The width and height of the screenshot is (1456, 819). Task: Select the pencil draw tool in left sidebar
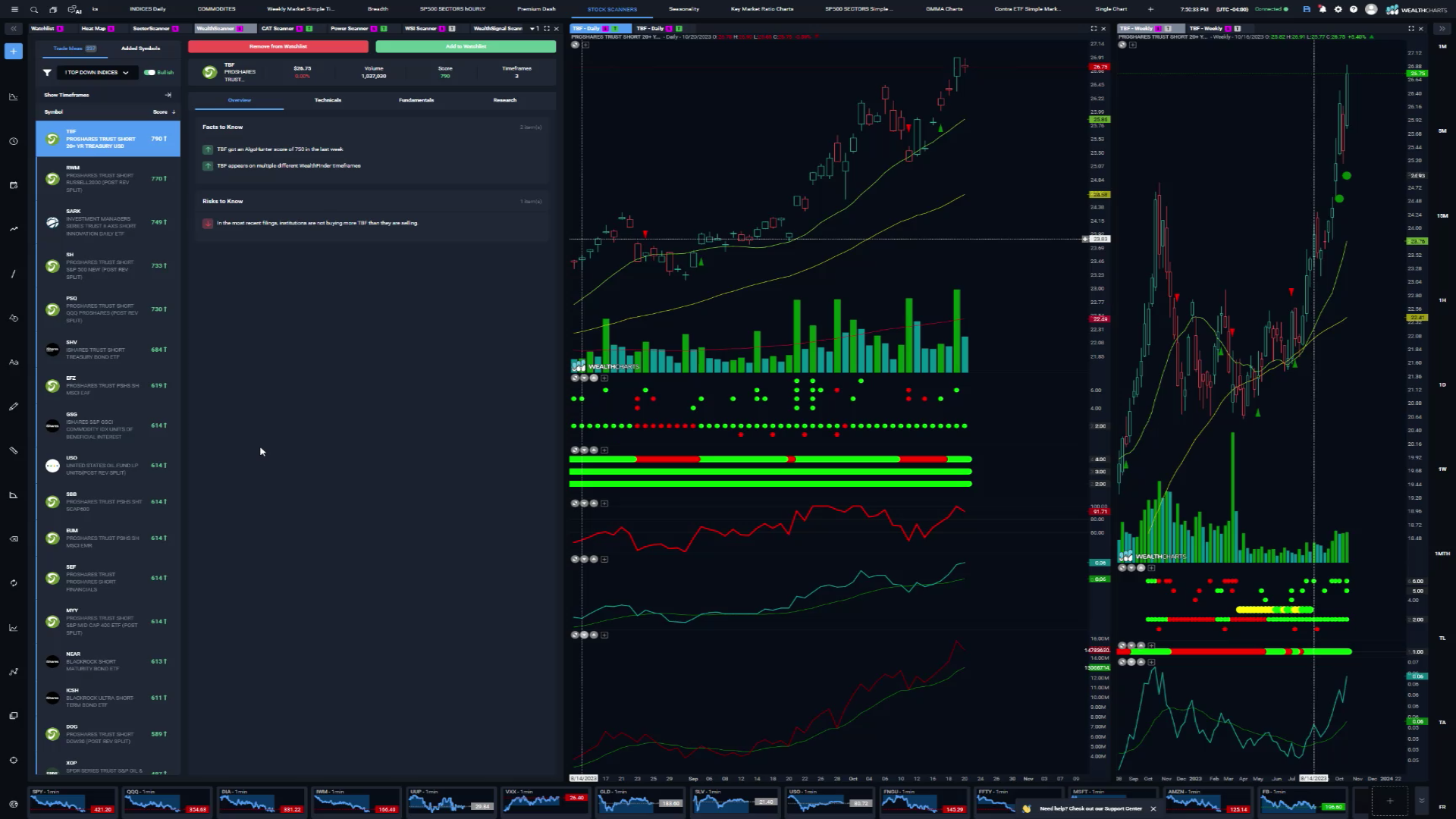(14, 406)
